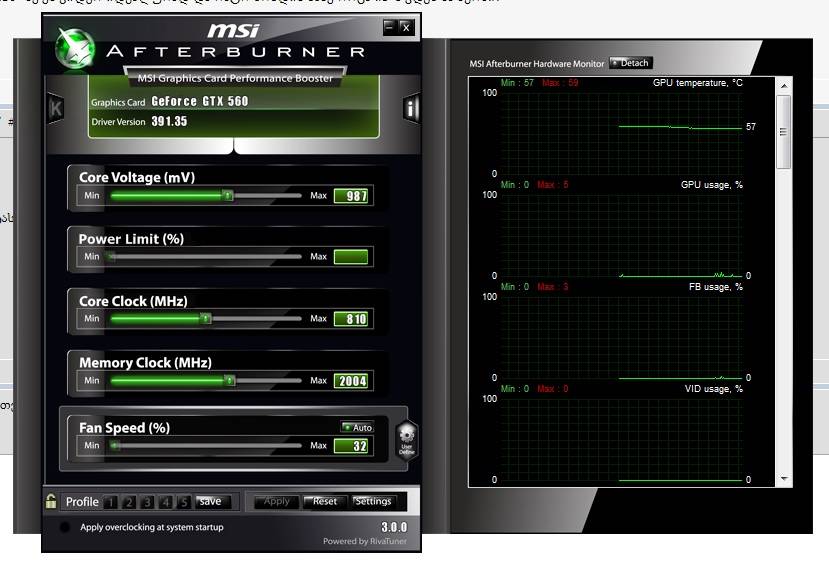Click the driver version 391.35 text

(169, 121)
